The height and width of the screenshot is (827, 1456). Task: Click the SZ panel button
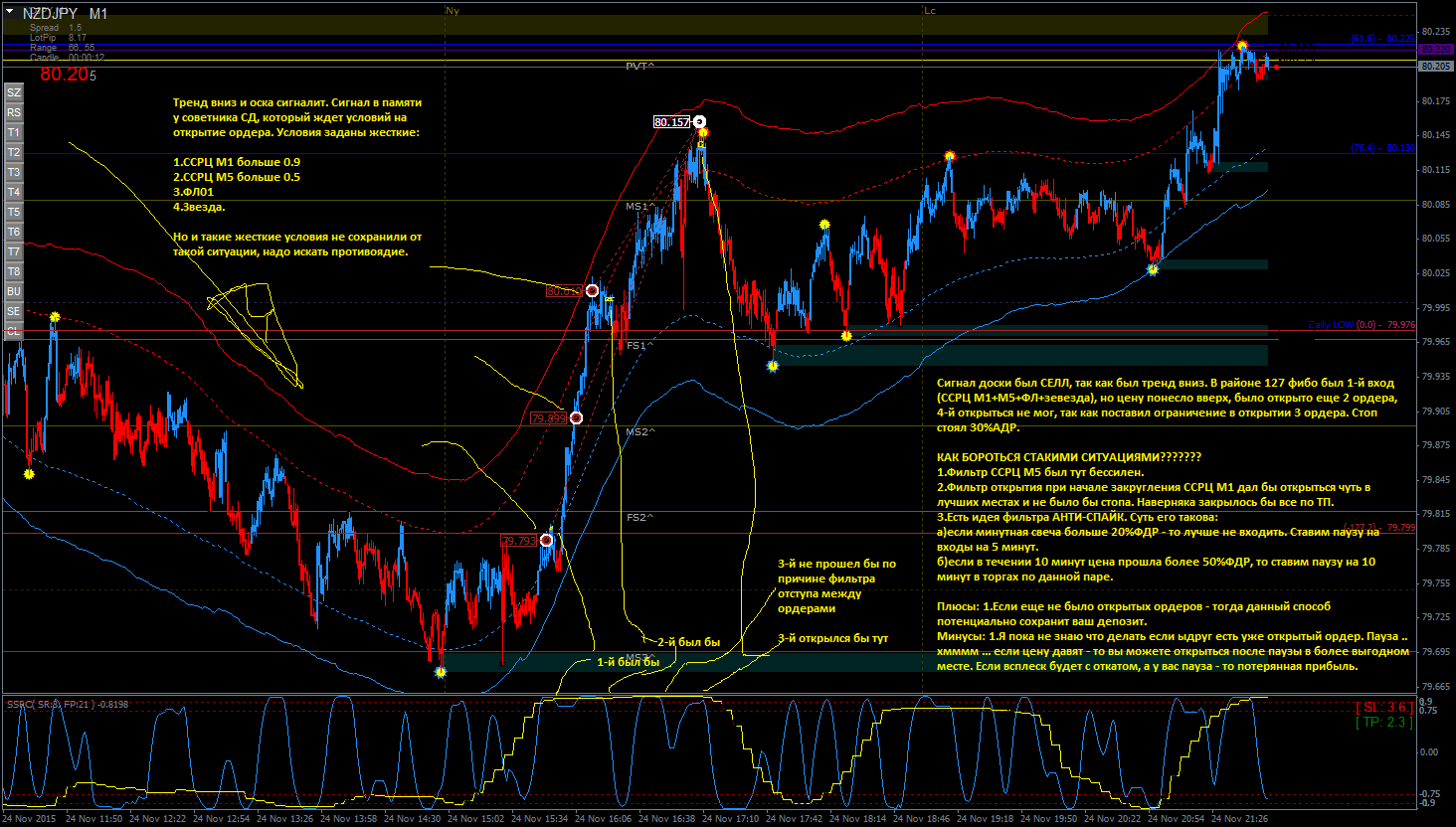tap(14, 92)
